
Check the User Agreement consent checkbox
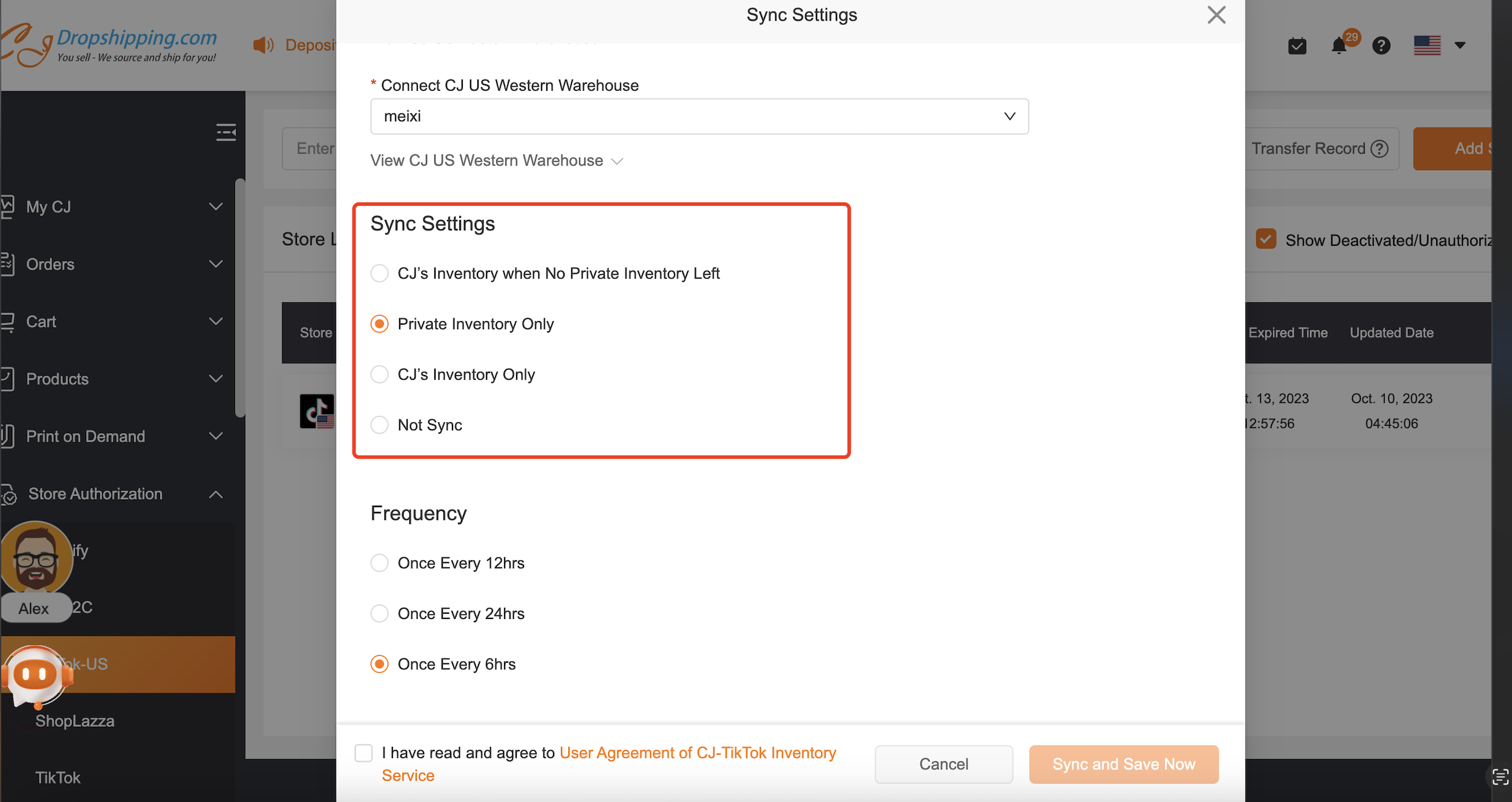point(363,752)
